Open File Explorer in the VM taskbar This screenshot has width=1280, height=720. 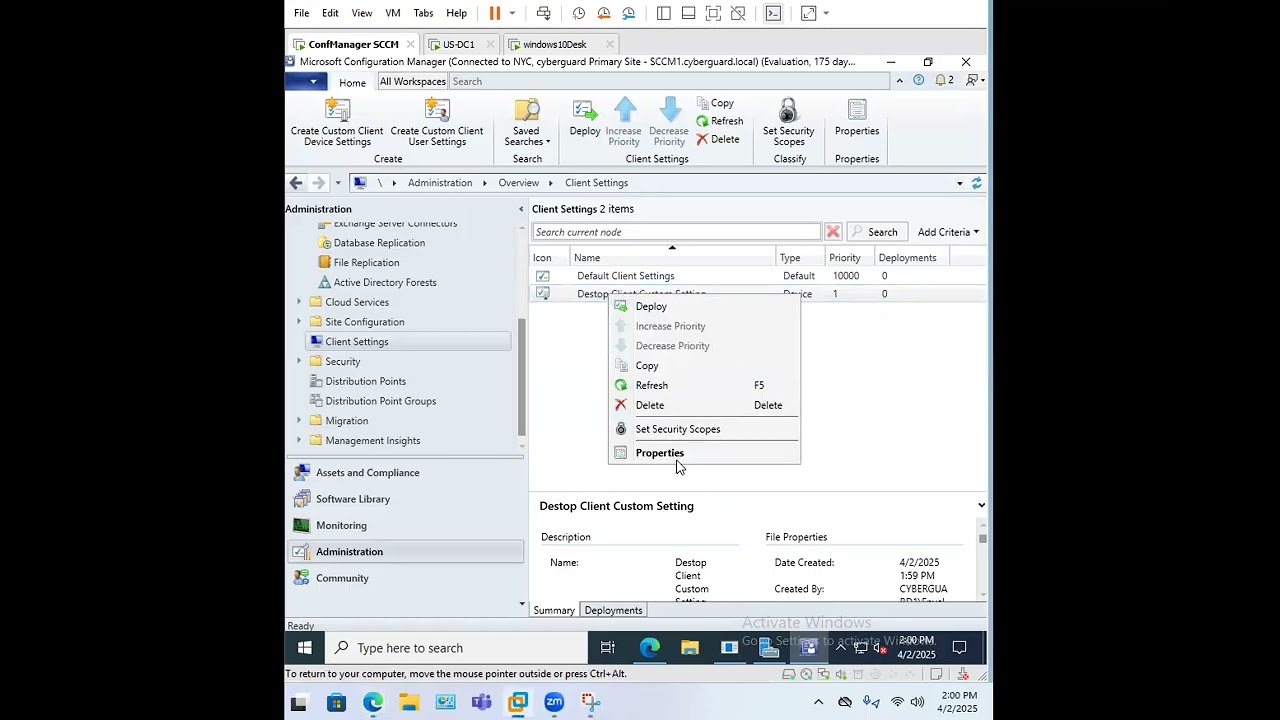[x=690, y=648]
